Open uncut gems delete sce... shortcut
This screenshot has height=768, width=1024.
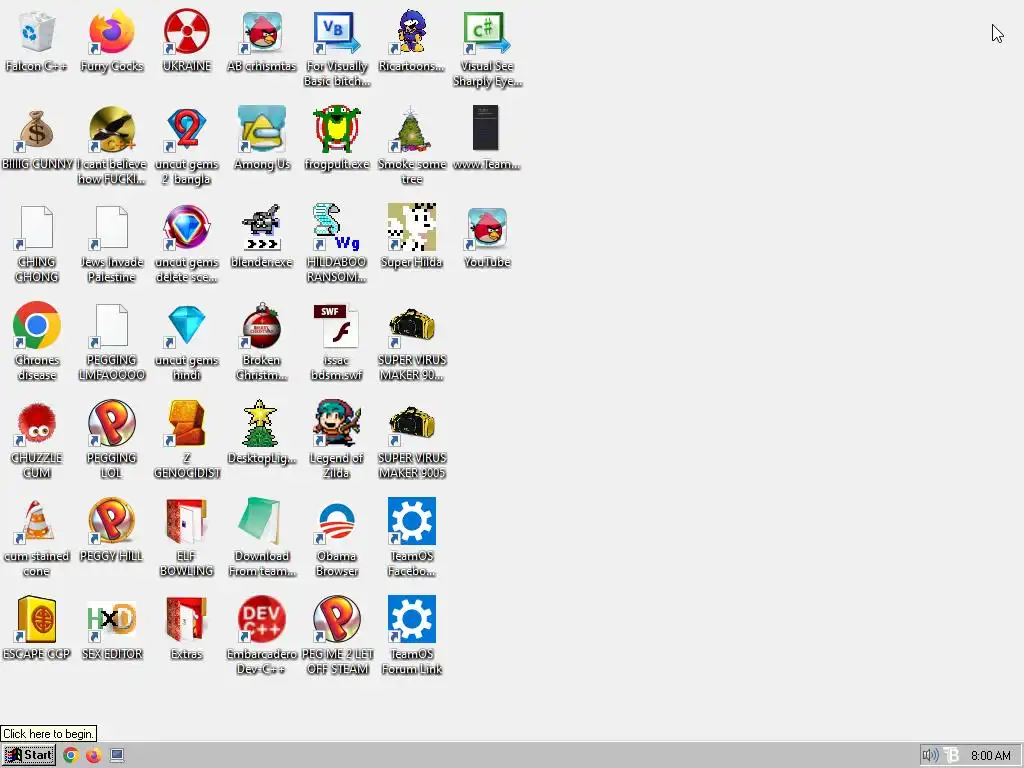(x=187, y=227)
